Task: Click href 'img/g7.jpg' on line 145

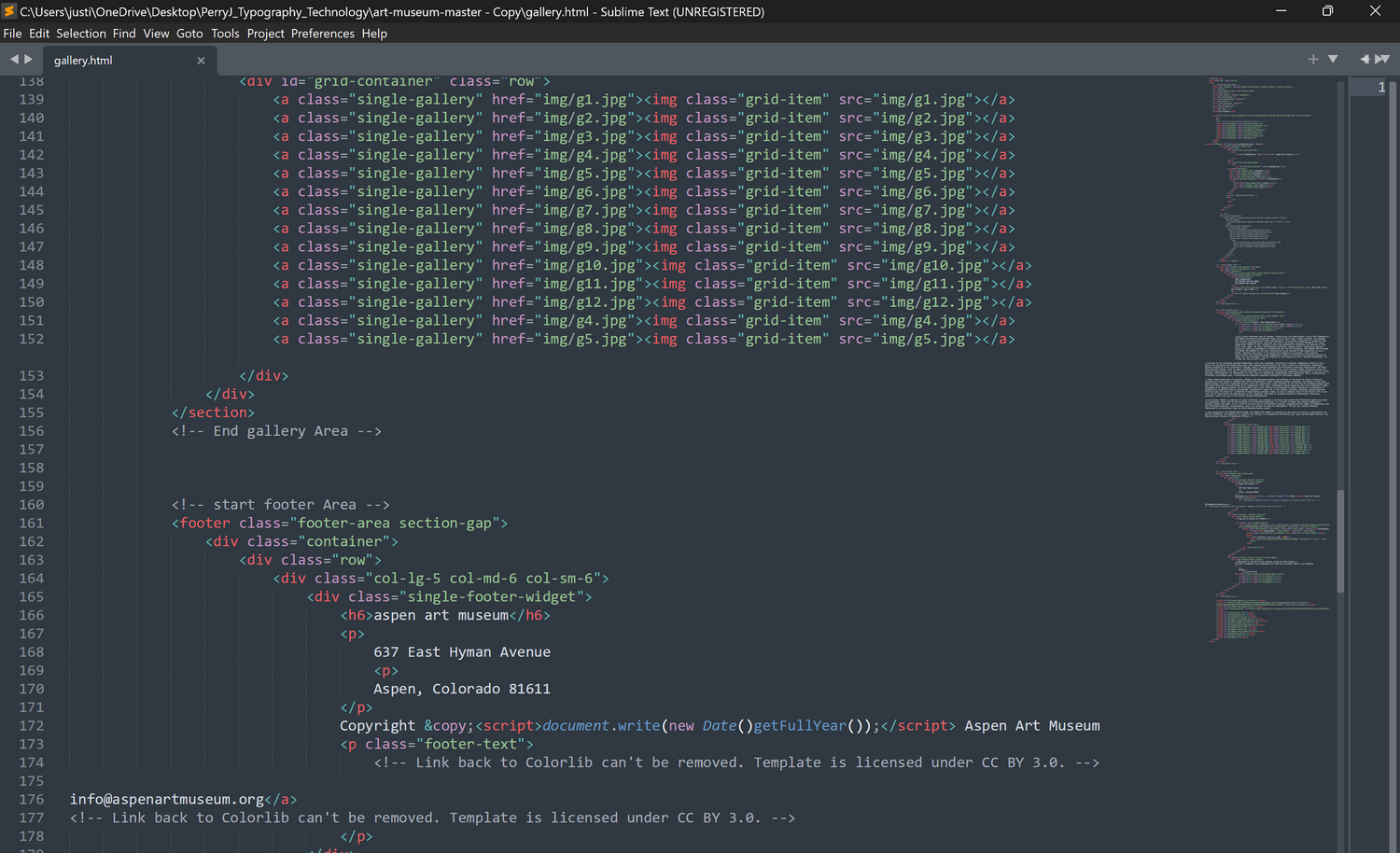Action: pyautogui.click(x=584, y=210)
